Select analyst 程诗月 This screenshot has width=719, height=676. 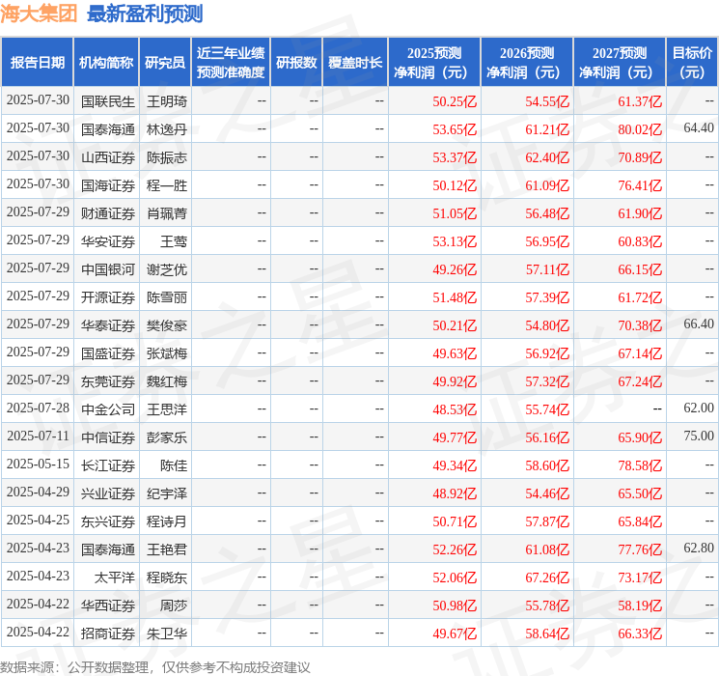coord(167,521)
